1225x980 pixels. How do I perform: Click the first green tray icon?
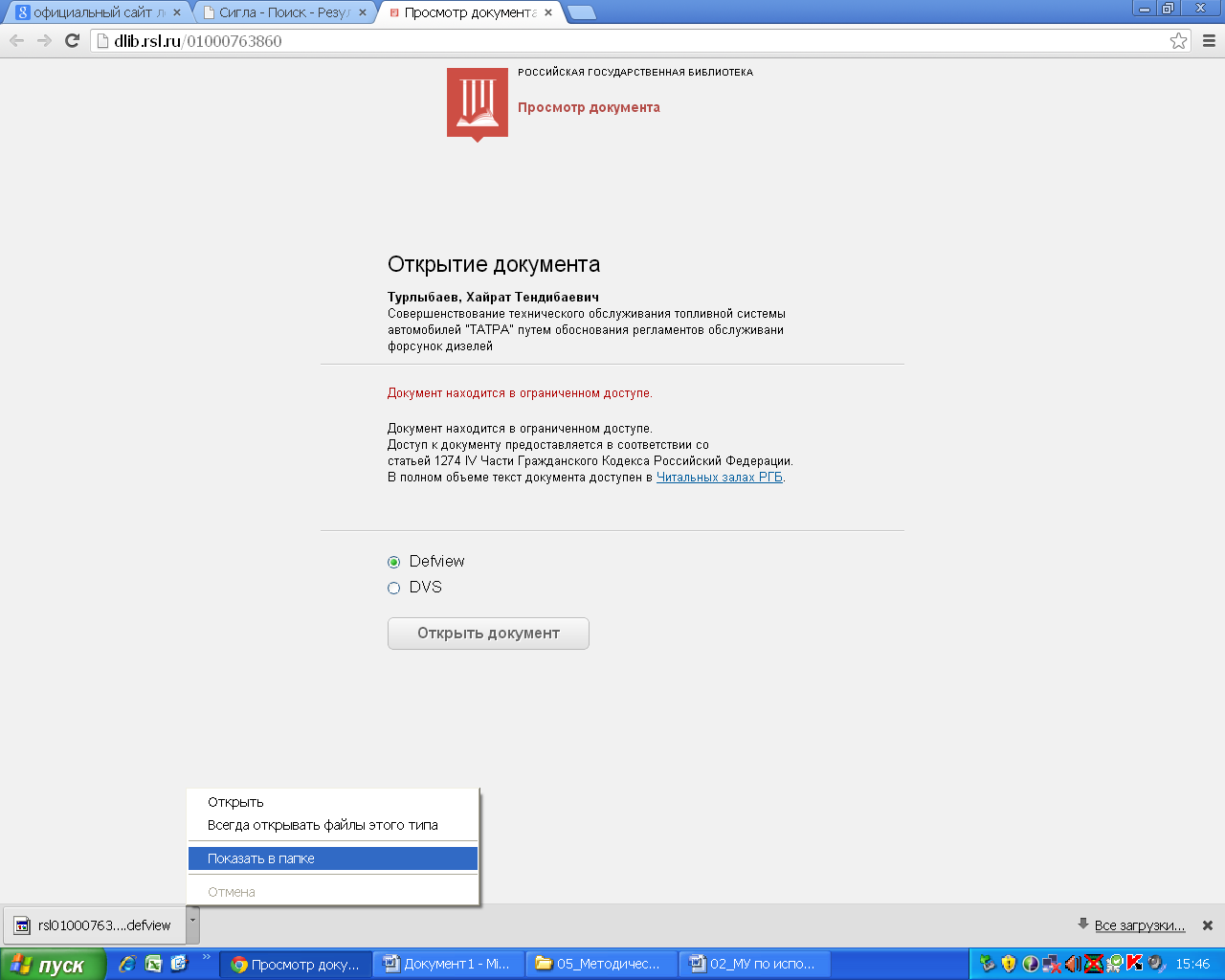[x=989, y=964]
